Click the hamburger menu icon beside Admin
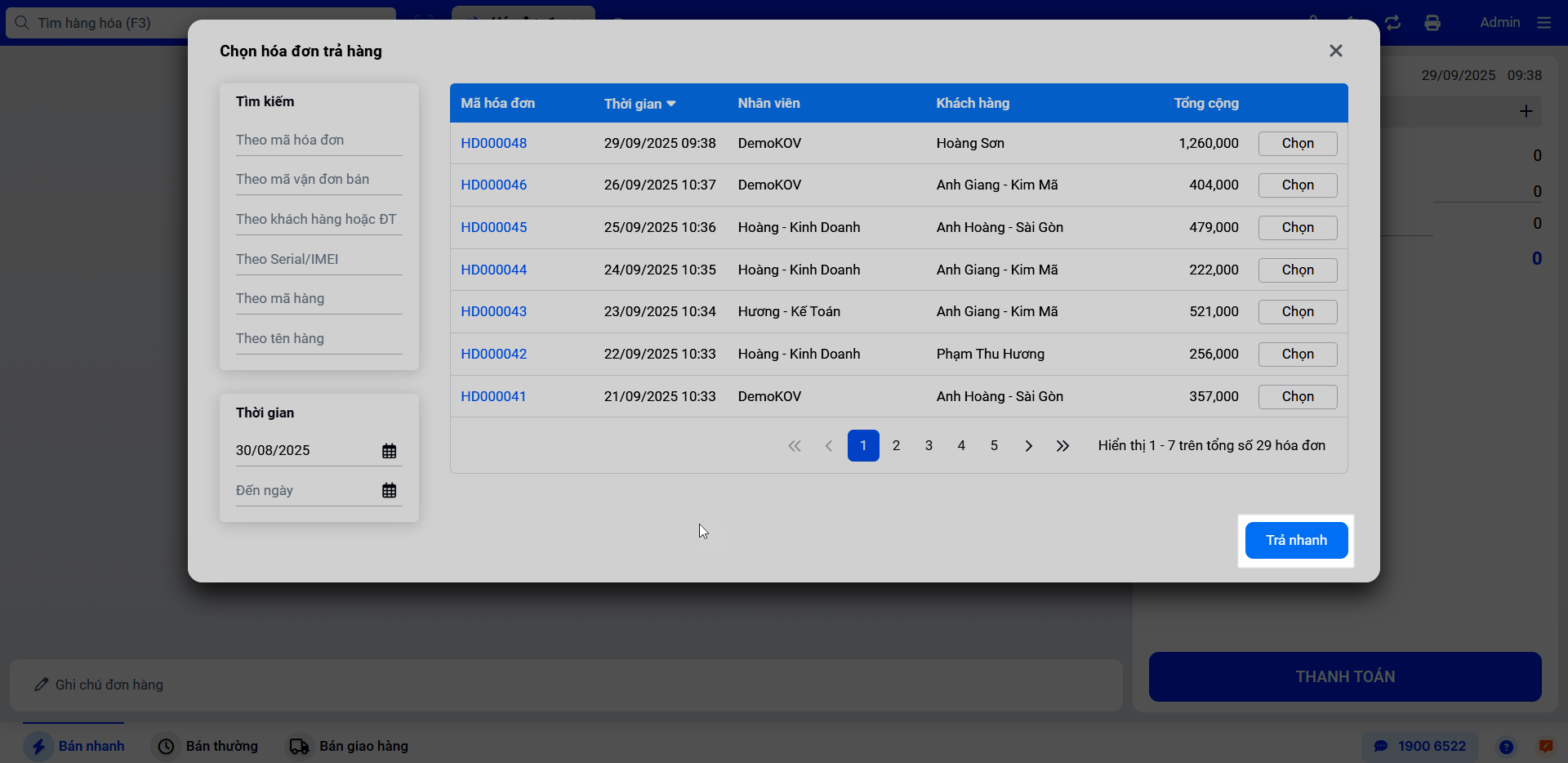This screenshot has height=763, width=1568. (x=1543, y=23)
